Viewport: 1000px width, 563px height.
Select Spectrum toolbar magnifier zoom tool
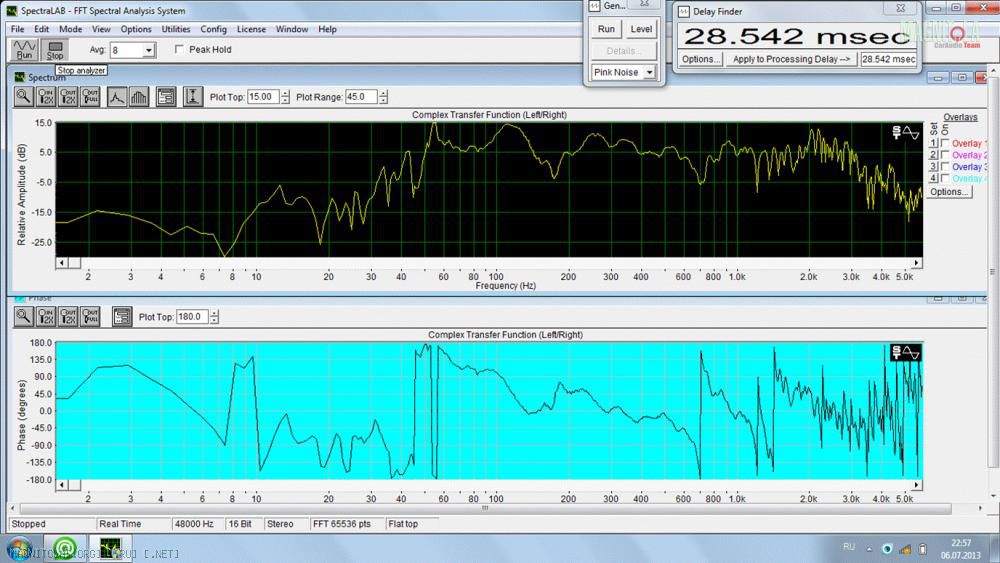24,97
